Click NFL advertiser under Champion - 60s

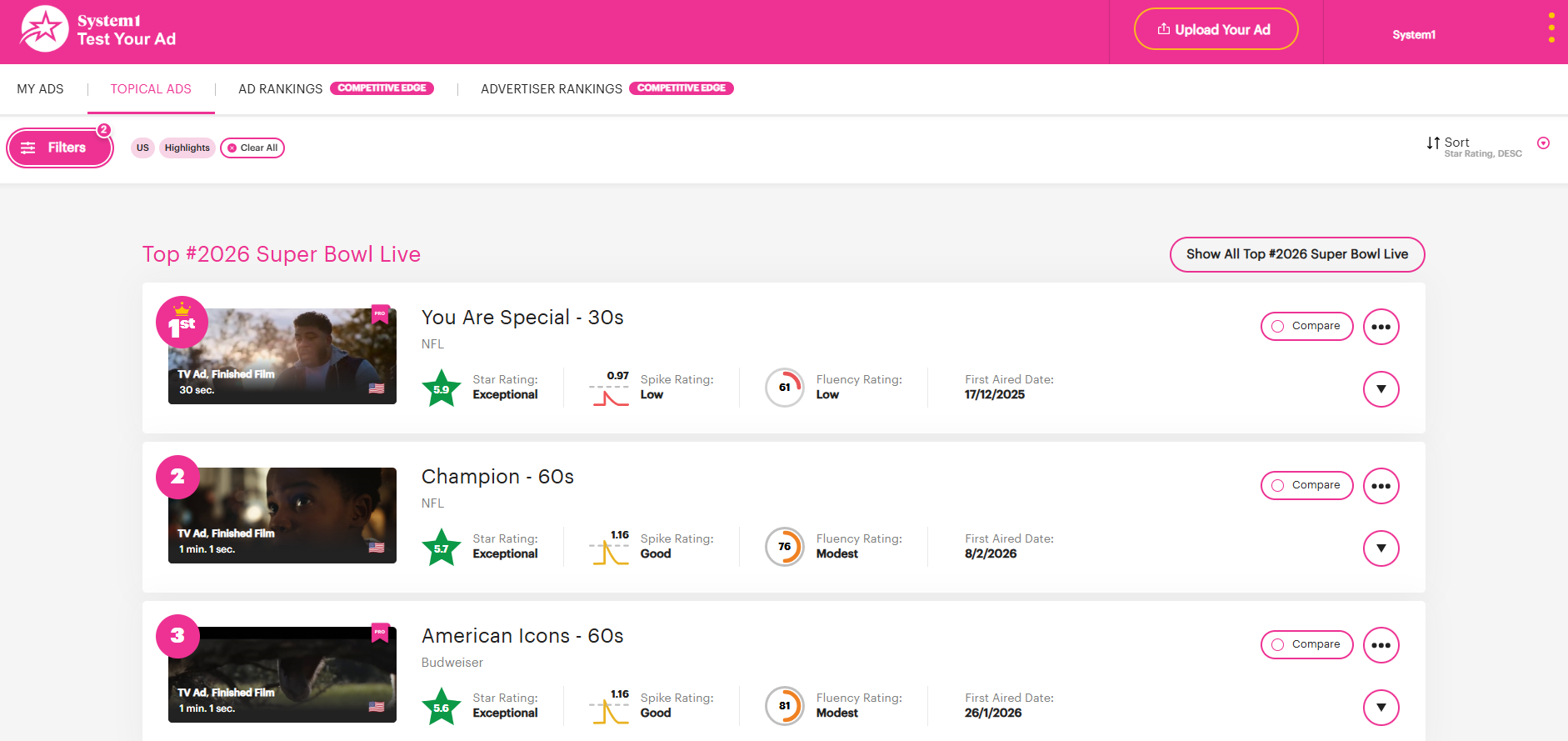(x=433, y=503)
